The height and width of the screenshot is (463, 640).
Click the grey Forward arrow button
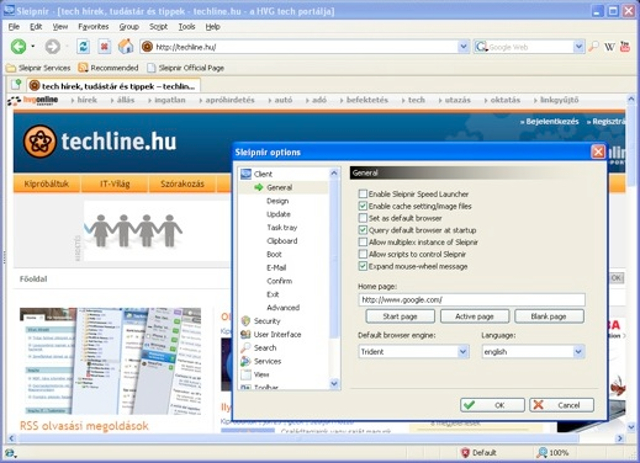[x=52, y=47]
